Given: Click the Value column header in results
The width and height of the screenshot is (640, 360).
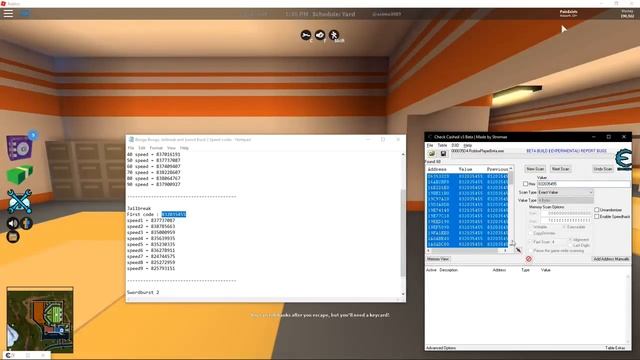Looking at the screenshot, I should click(465, 169).
